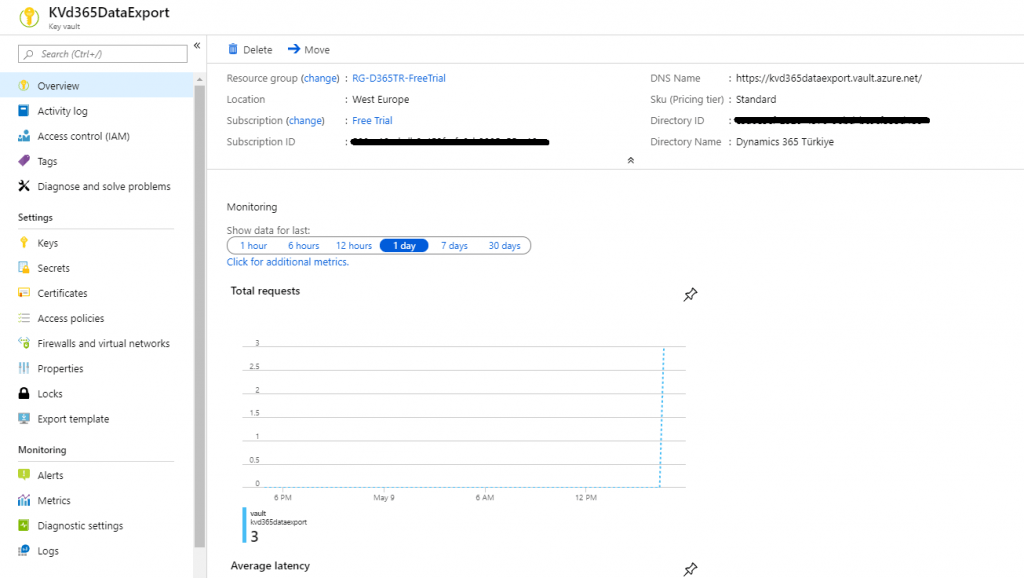1024x578 pixels.
Task: Open the Overview menu item
Action: (97, 86)
